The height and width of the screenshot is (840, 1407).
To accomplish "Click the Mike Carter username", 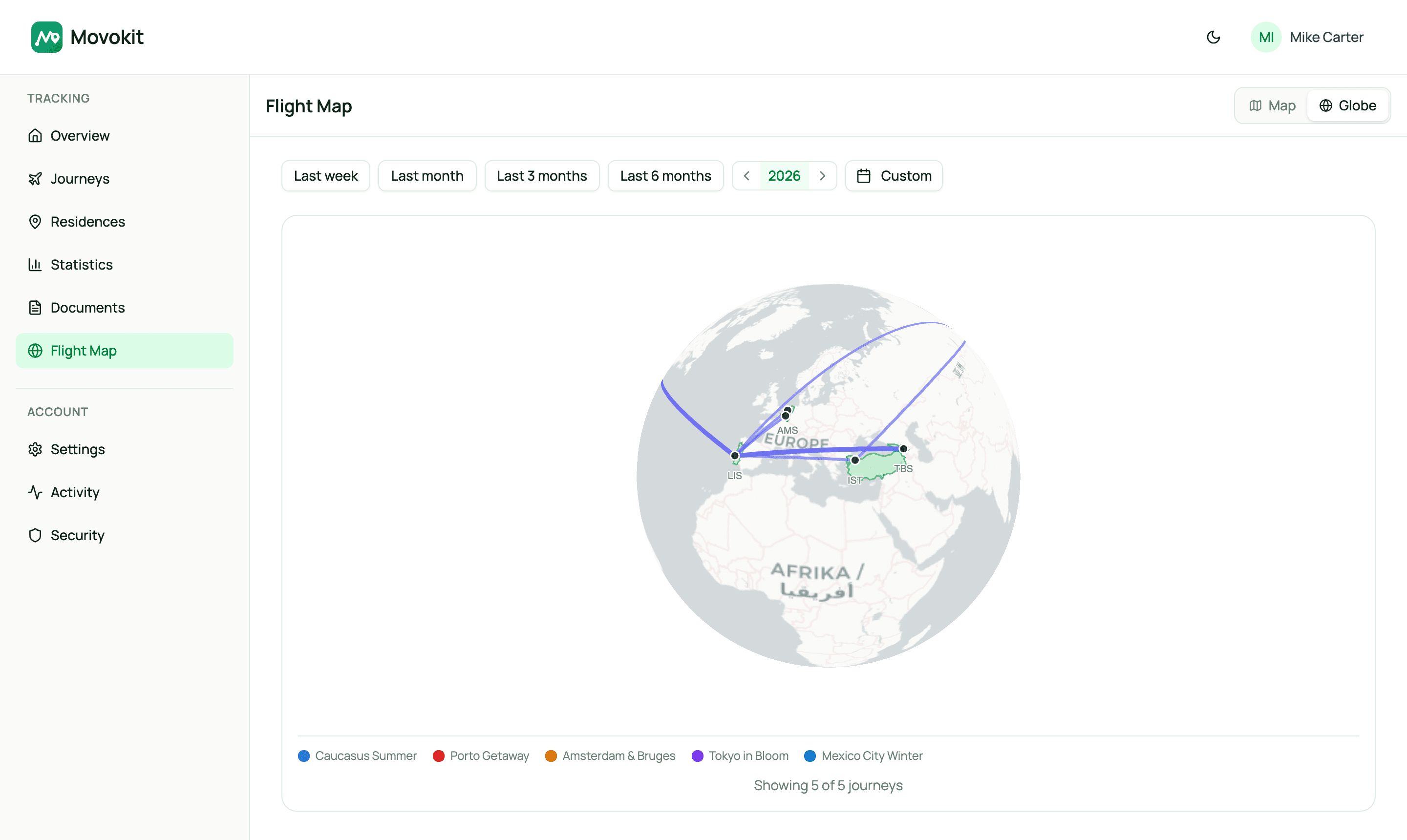I will pos(1326,37).
